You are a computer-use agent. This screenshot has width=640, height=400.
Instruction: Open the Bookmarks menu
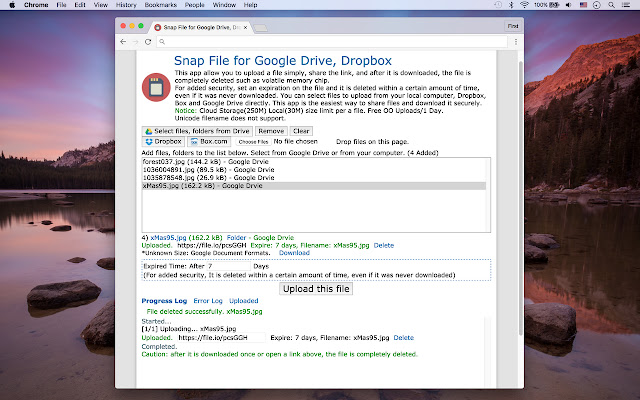coord(160,5)
